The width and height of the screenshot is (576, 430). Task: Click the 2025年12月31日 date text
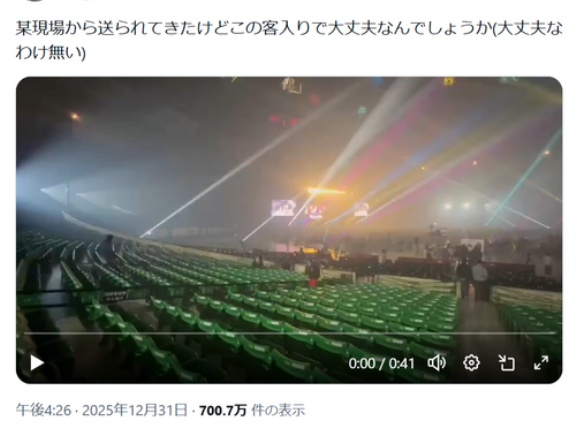pyautogui.click(x=134, y=410)
